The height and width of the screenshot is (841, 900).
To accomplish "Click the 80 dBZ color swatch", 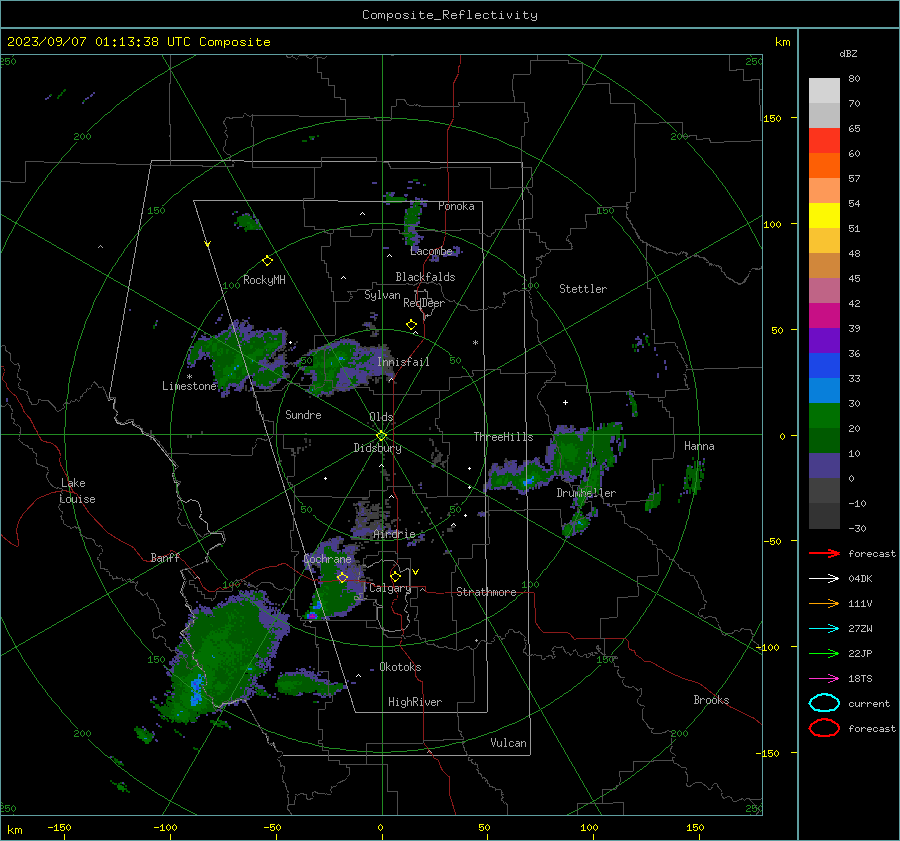I will 824,90.
